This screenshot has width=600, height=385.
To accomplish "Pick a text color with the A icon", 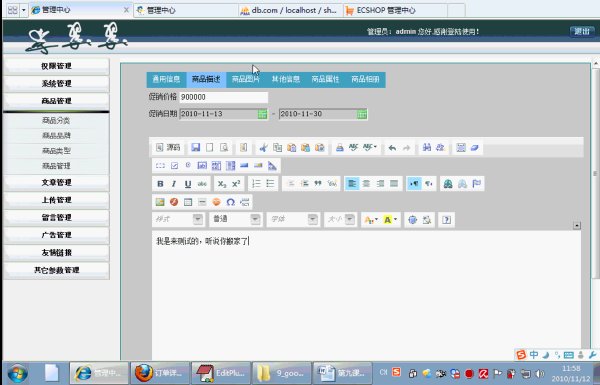I will [371, 220].
